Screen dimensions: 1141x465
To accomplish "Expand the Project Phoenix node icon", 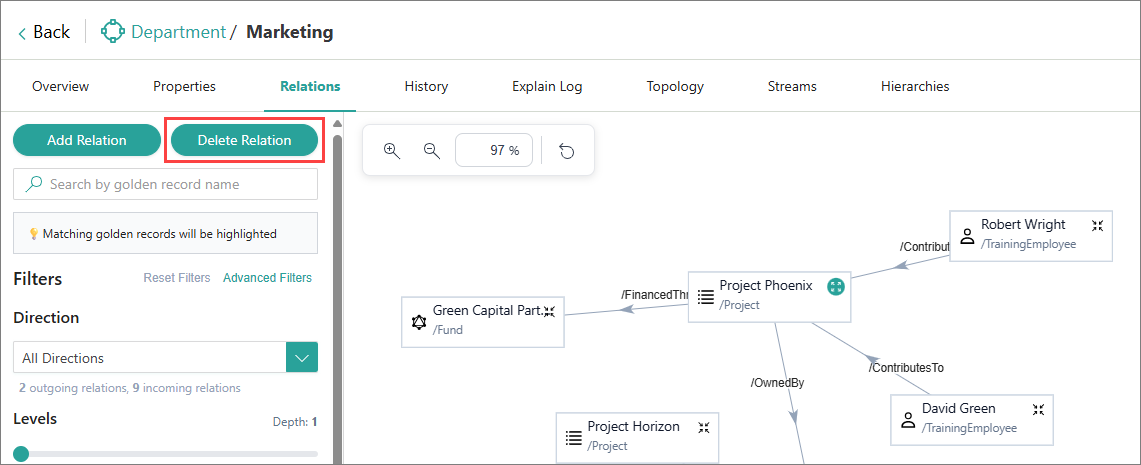I will click(x=836, y=287).
